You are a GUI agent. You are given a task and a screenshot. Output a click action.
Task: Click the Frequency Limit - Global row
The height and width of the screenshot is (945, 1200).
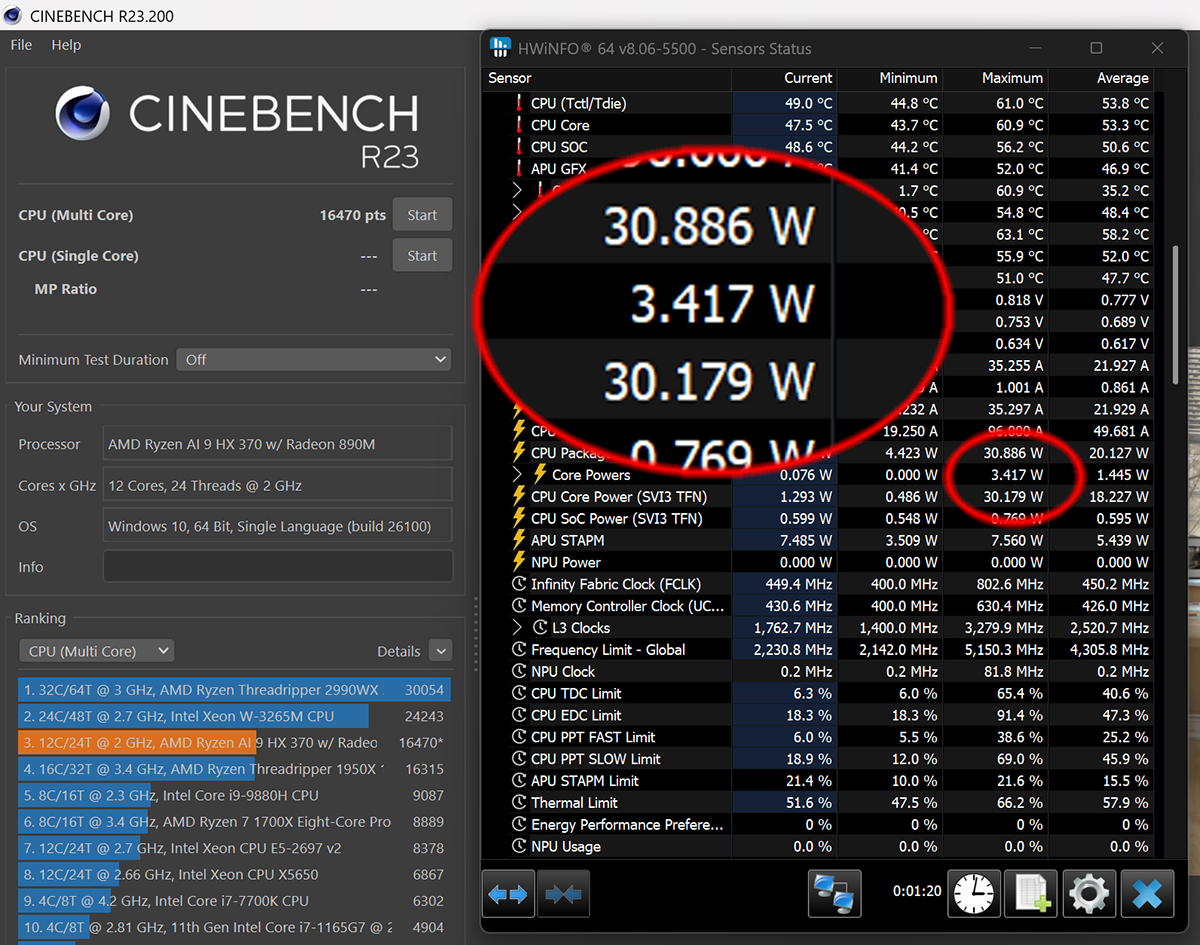click(x=818, y=649)
